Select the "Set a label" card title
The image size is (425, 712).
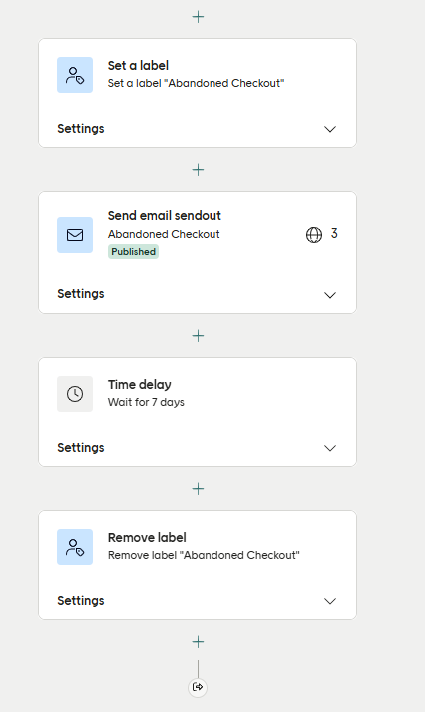tap(138, 65)
